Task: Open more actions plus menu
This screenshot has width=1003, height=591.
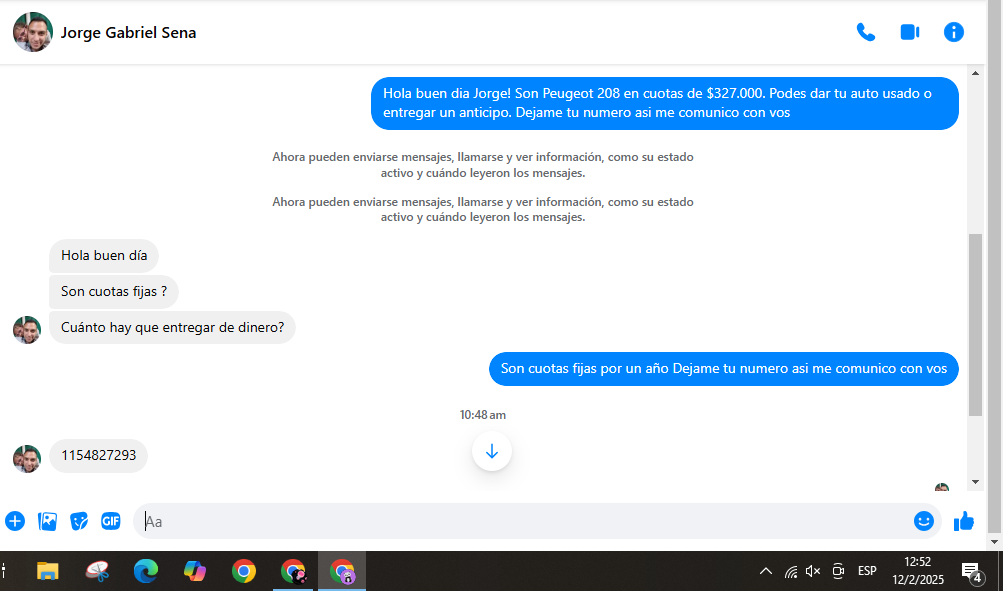Action: [x=15, y=521]
